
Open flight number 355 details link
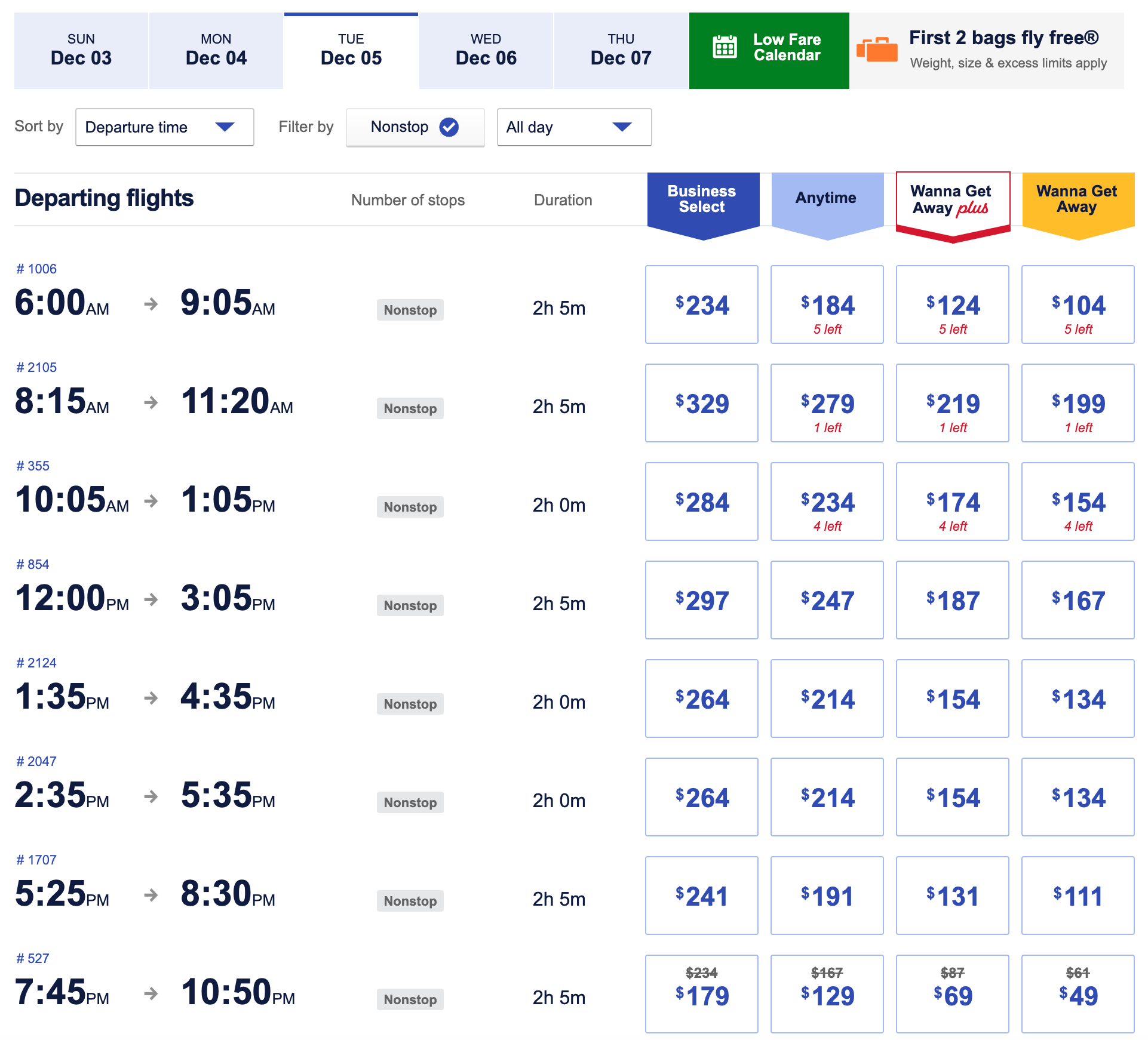(x=33, y=466)
